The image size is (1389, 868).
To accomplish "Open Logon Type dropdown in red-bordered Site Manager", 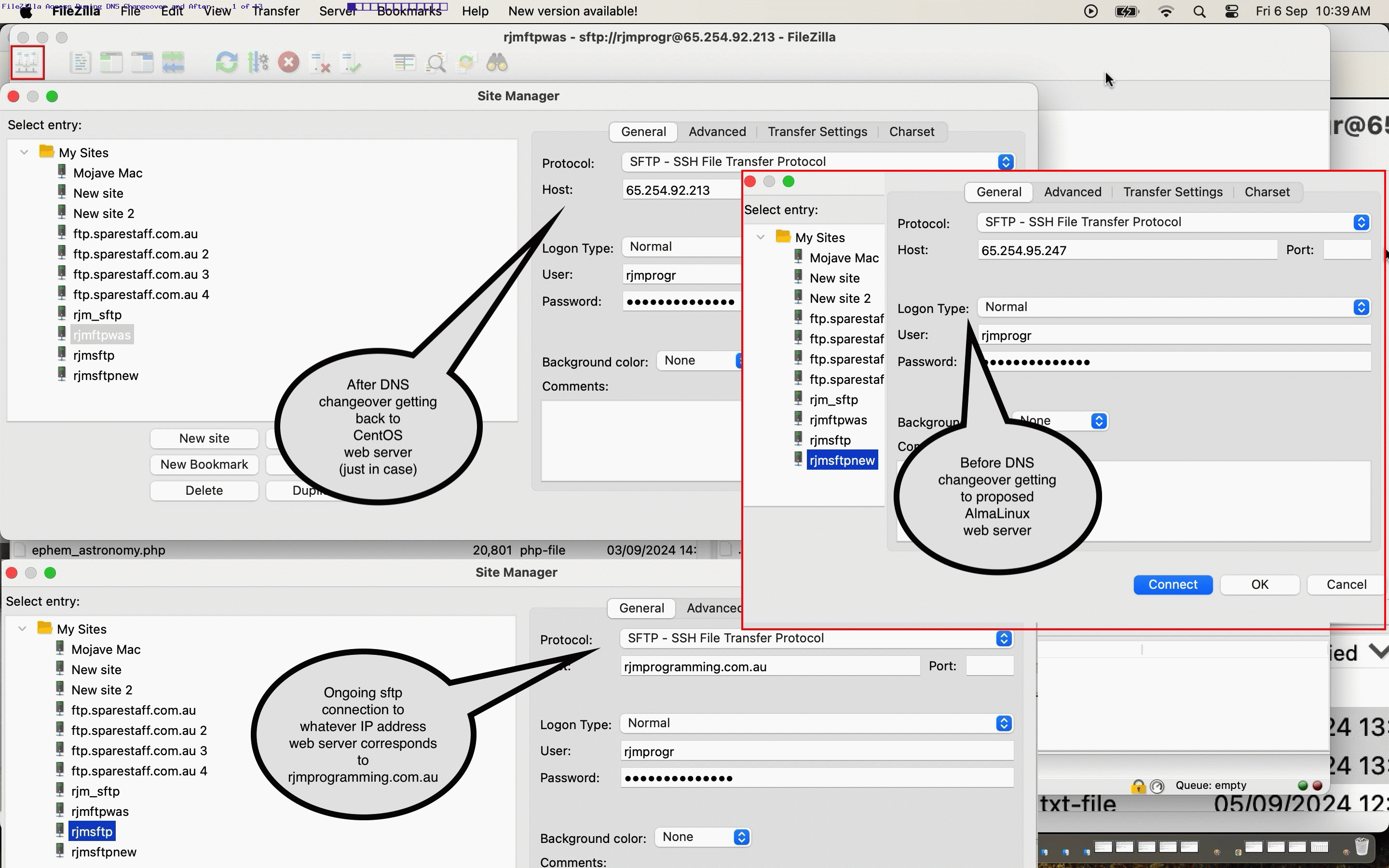I will tap(1174, 307).
